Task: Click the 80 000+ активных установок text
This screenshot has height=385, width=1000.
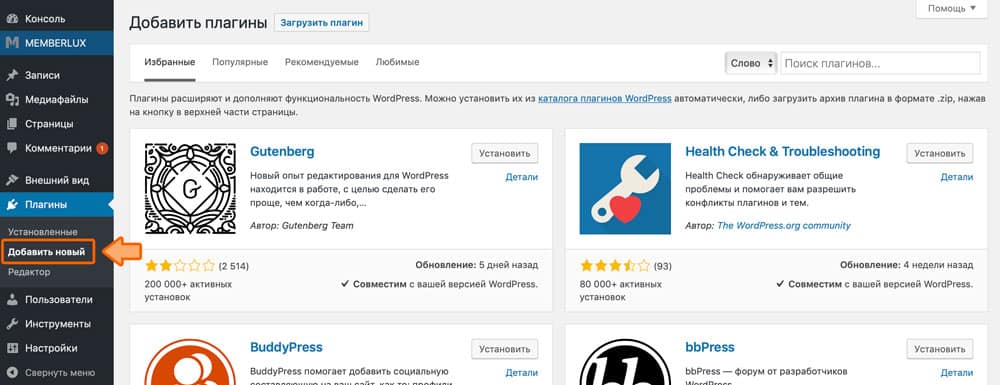Action: click(x=621, y=290)
